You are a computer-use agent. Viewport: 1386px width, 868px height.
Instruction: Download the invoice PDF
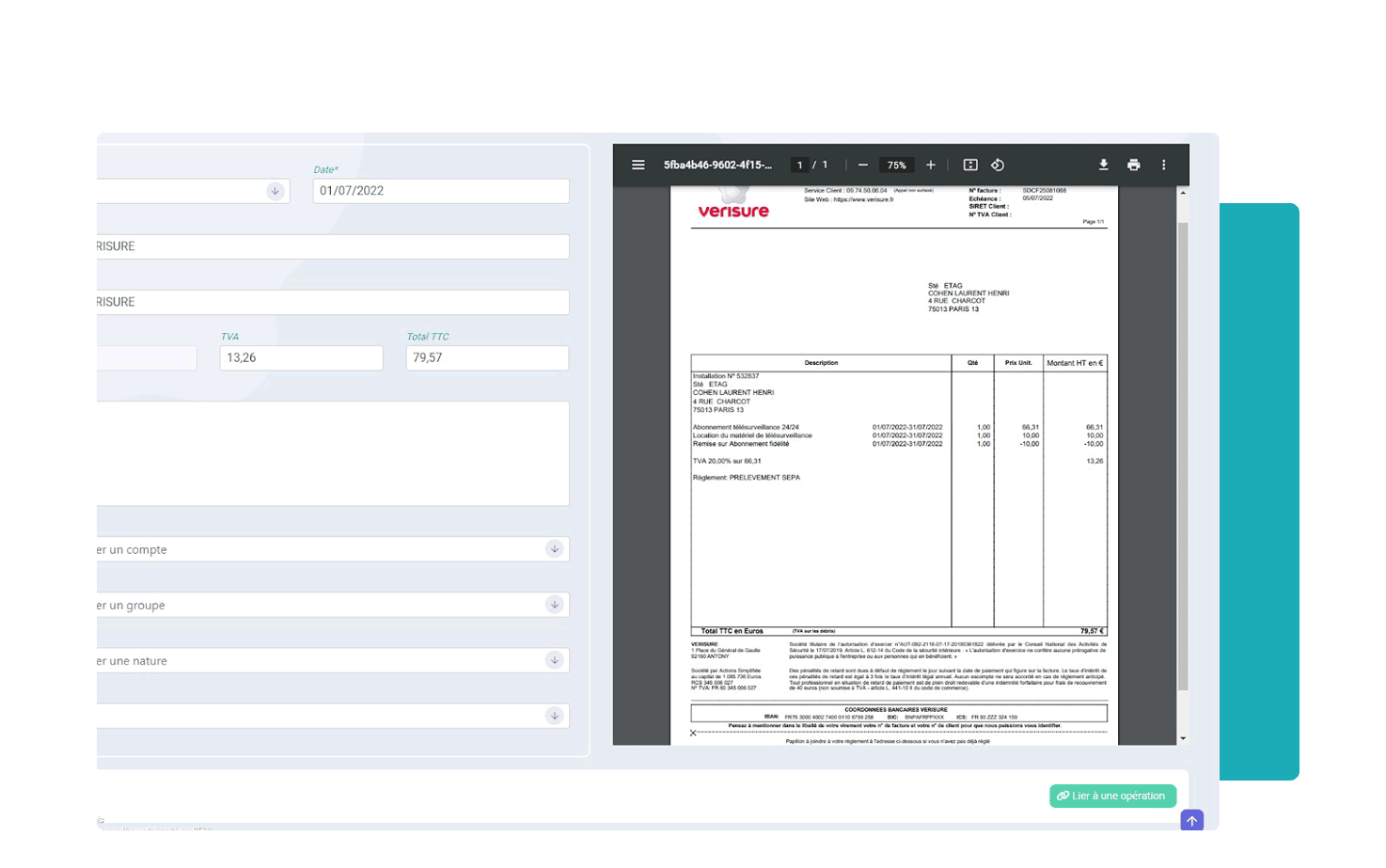click(x=1104, y=165)
